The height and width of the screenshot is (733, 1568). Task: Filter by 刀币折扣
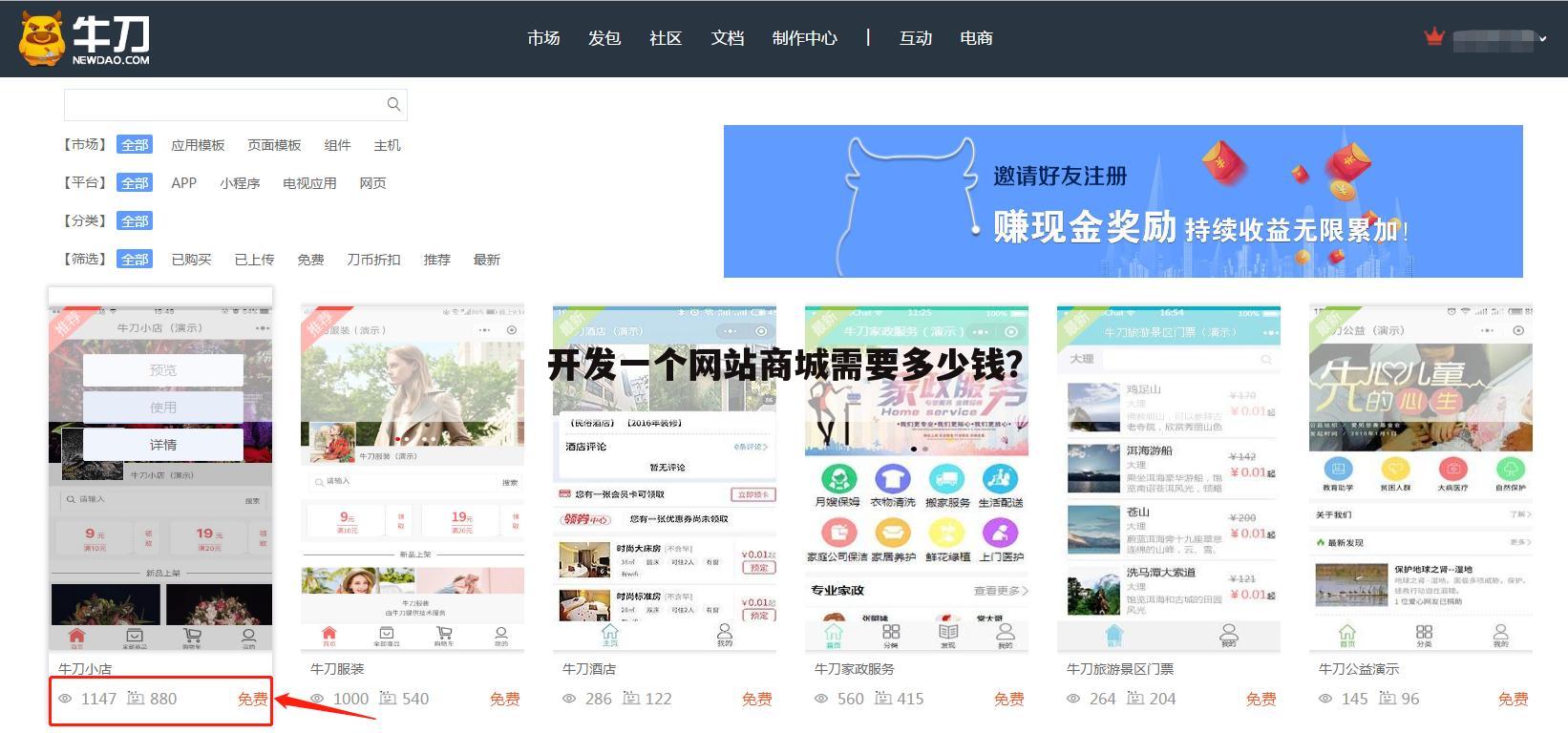coord(373,260)
